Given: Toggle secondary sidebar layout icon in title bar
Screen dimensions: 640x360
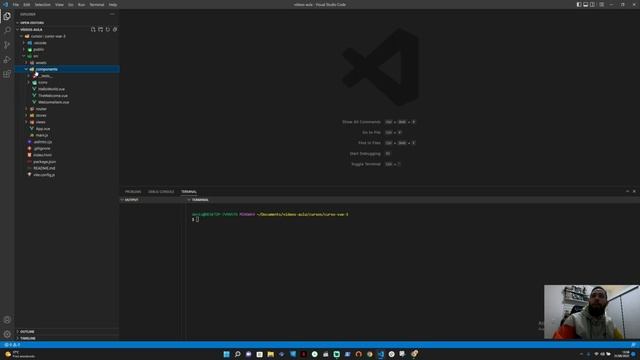Looking at the screenshot, I should pyautogui.click(x=592, y=4).
